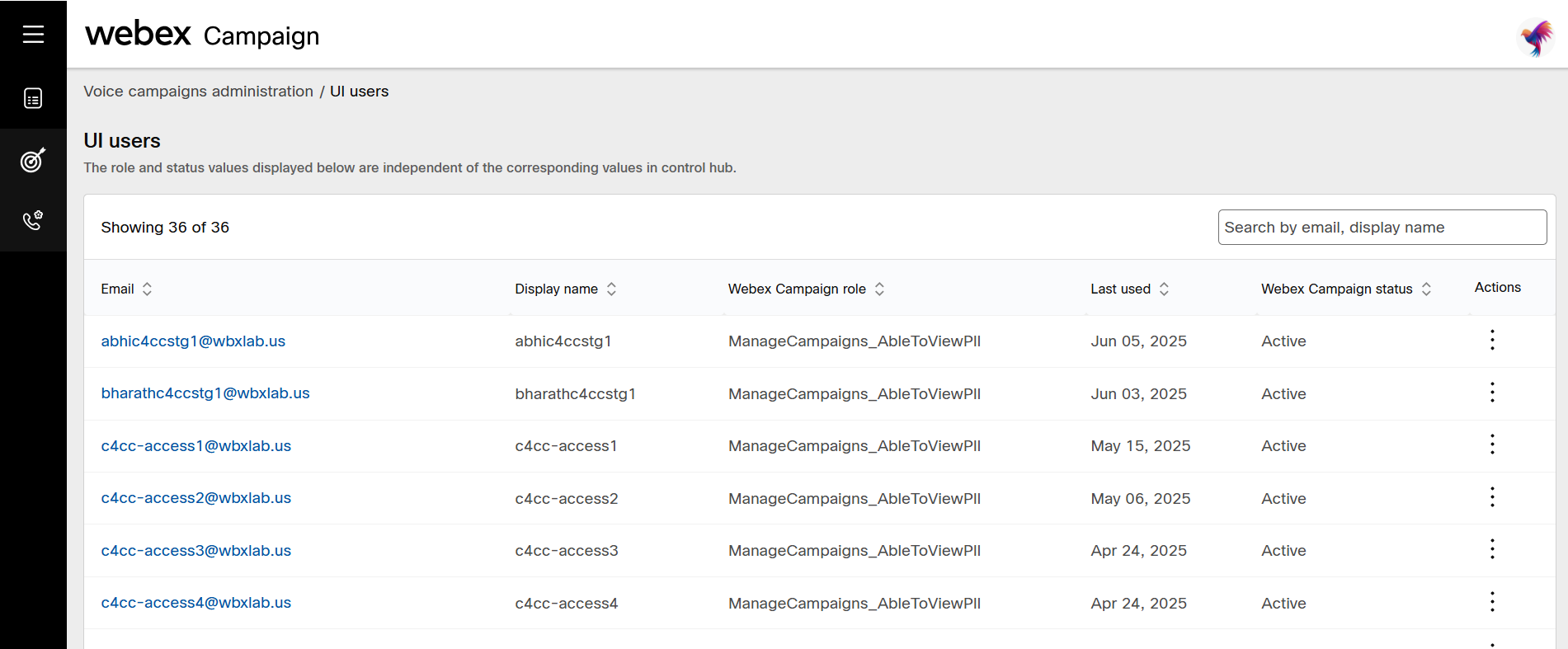1568x649 pixels.
Task: Select display name cell c4cc-access2
Action: (x=567, y=499)
